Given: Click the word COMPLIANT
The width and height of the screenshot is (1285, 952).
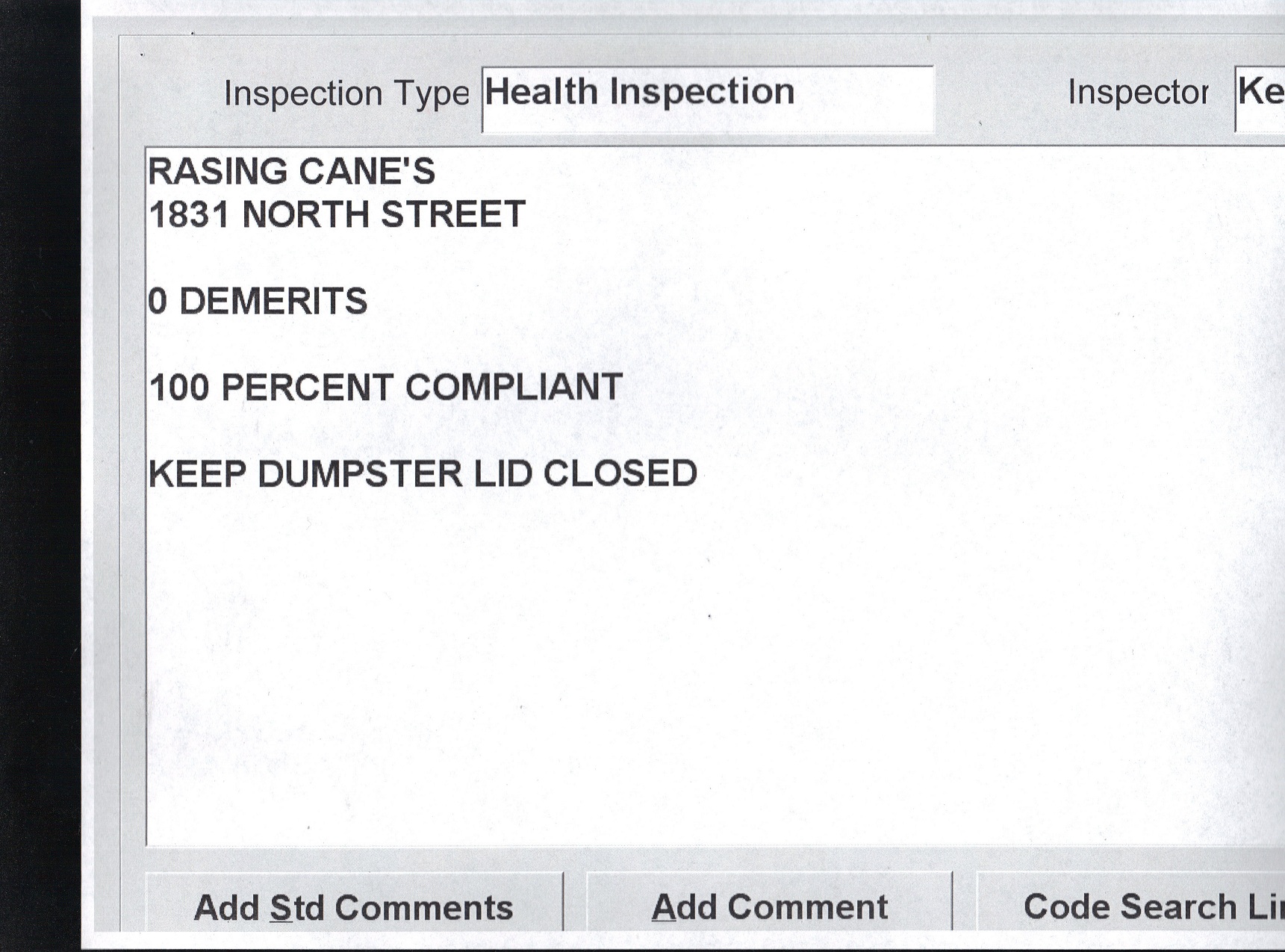Looking at the screenshot, I should tap(514, 388).
